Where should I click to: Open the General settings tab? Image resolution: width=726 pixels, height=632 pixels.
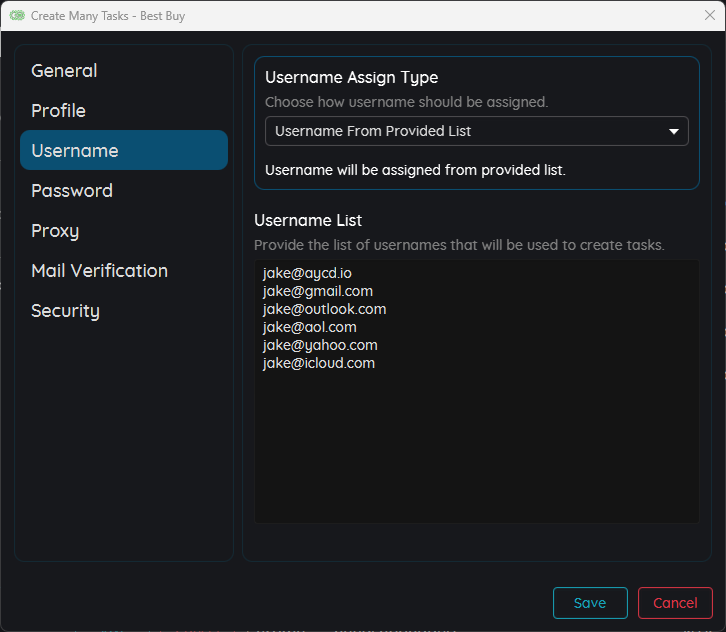pyautogui.click(x=64, y=71)
